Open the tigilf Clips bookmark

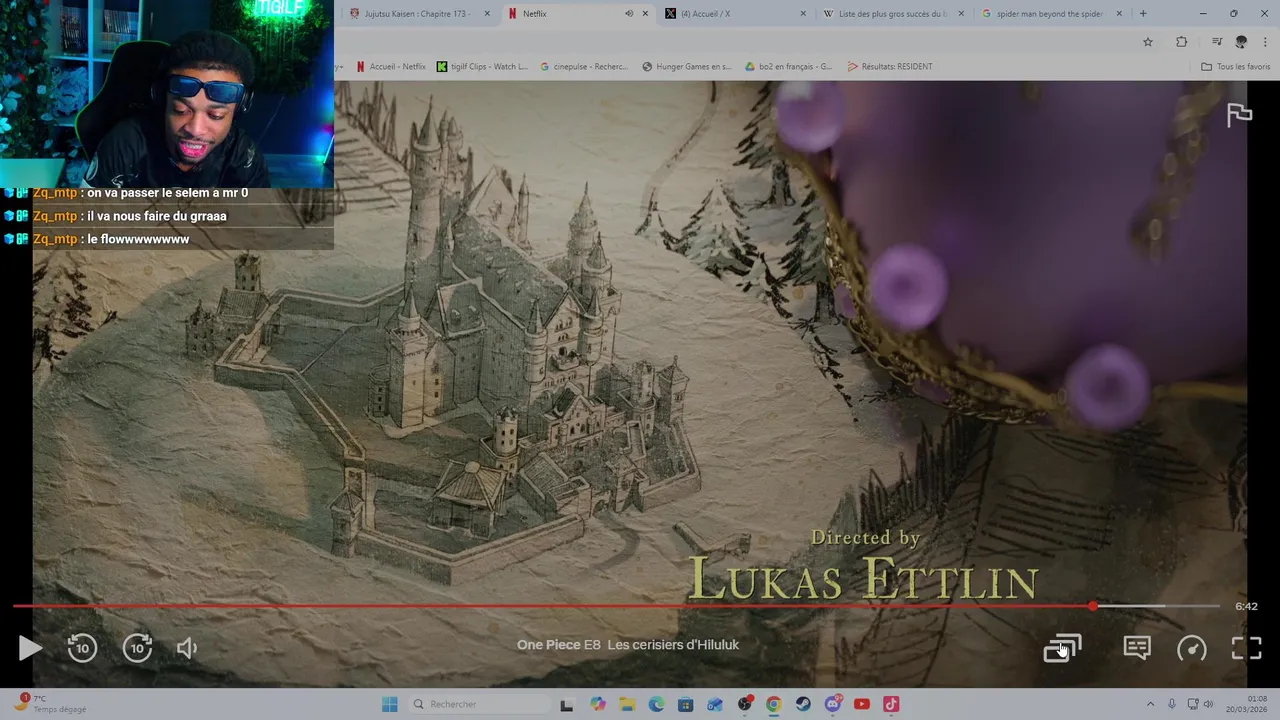[482, 67]
